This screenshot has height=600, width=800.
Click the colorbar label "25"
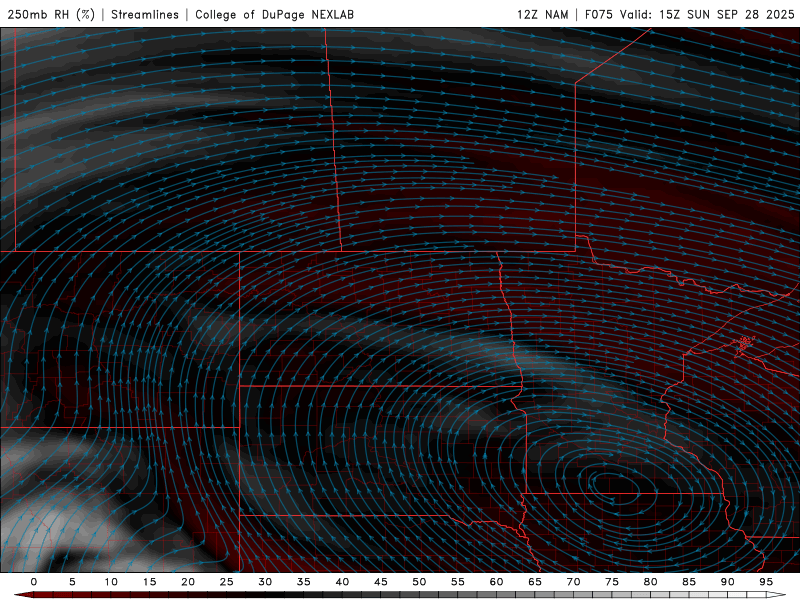tap(227, 582)
